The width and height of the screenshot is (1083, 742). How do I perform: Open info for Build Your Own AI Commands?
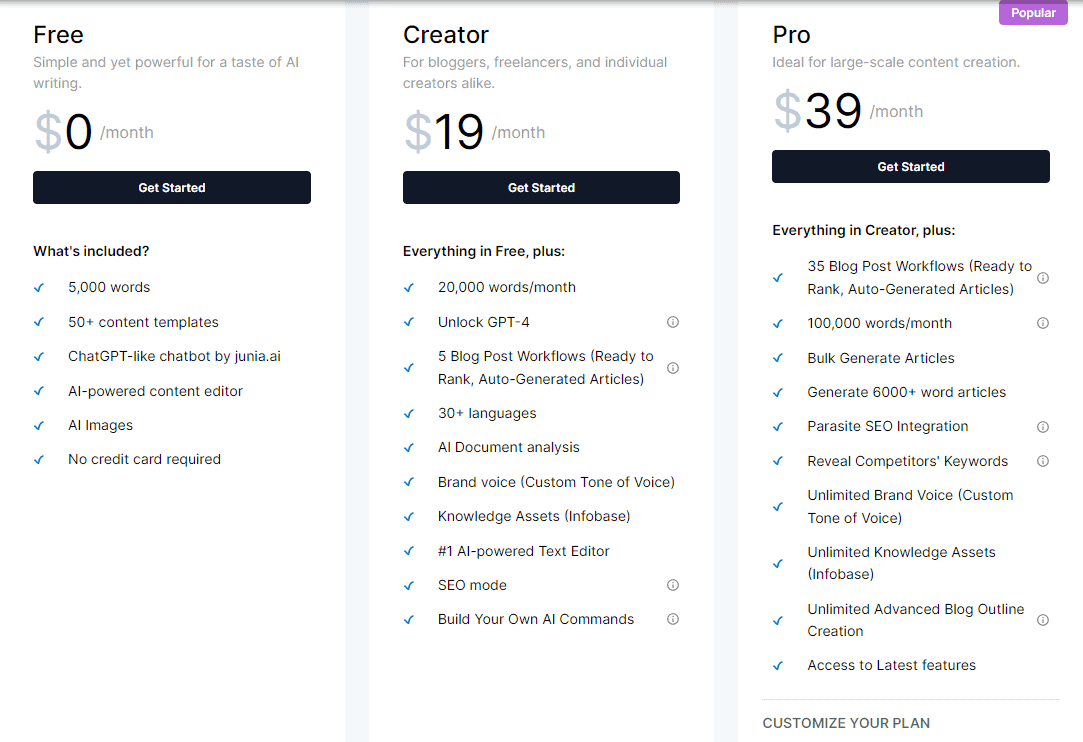tap(673, 619)
